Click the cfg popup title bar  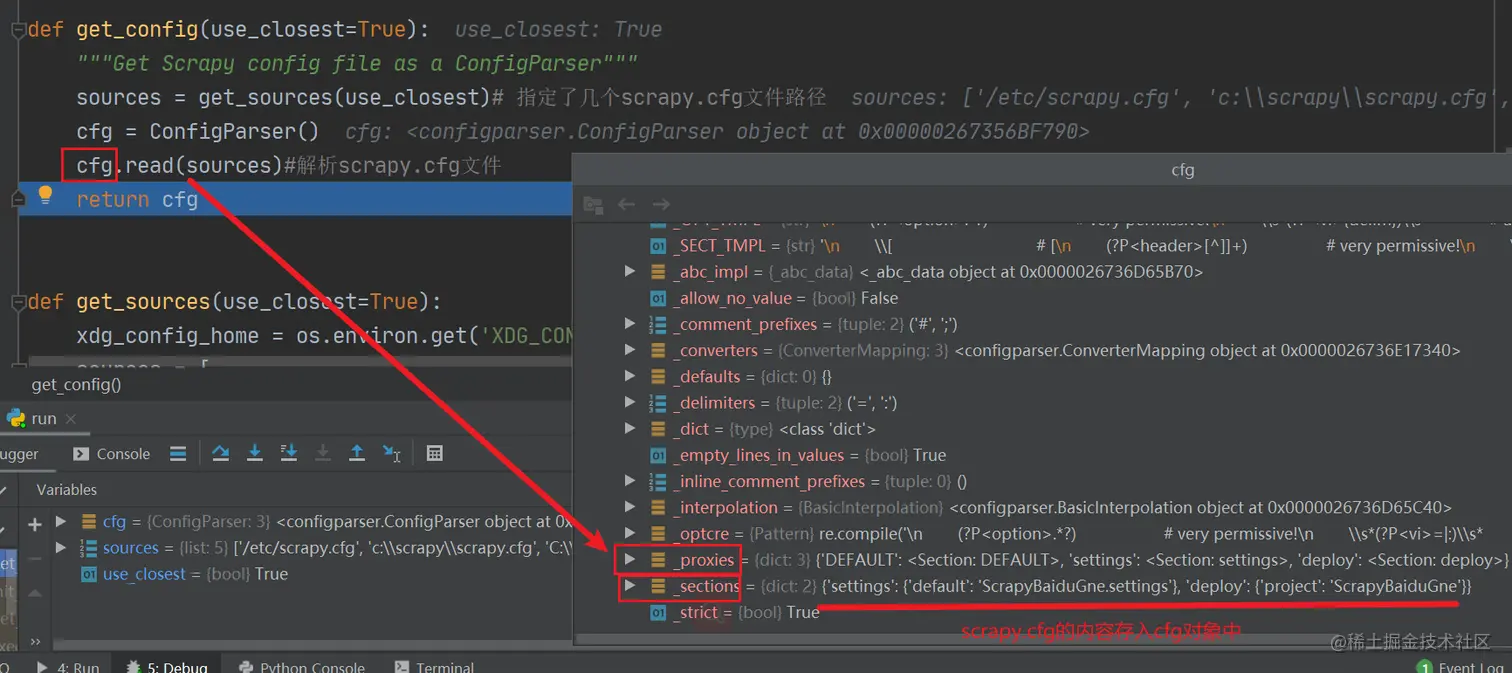(1042, 170)
